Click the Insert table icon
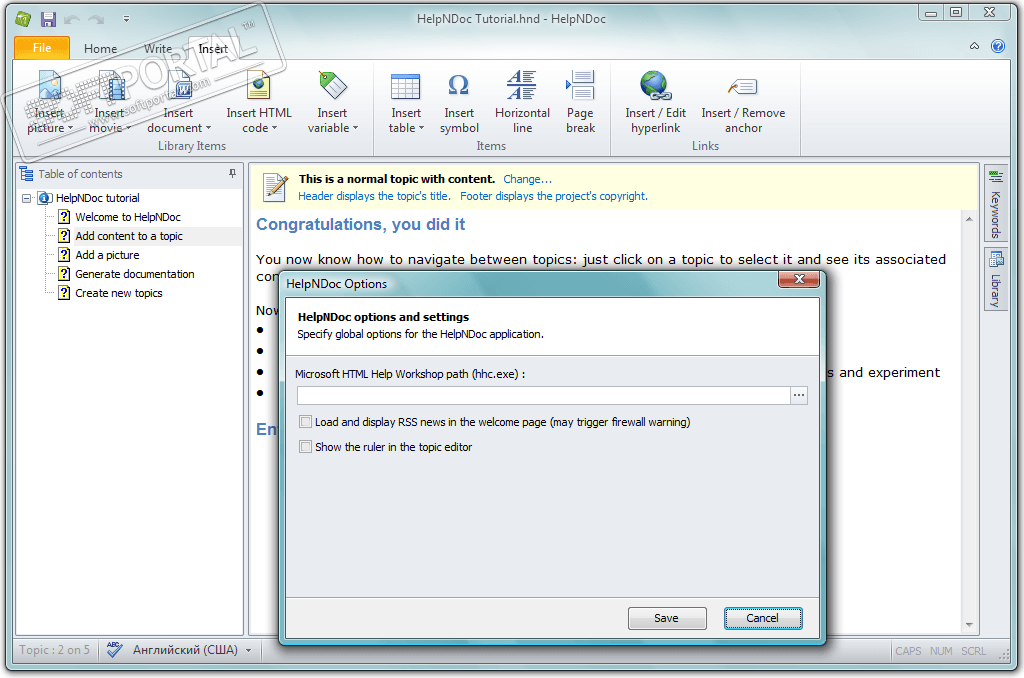This screenshot has height=678, width=1024. tap(406, 86)
